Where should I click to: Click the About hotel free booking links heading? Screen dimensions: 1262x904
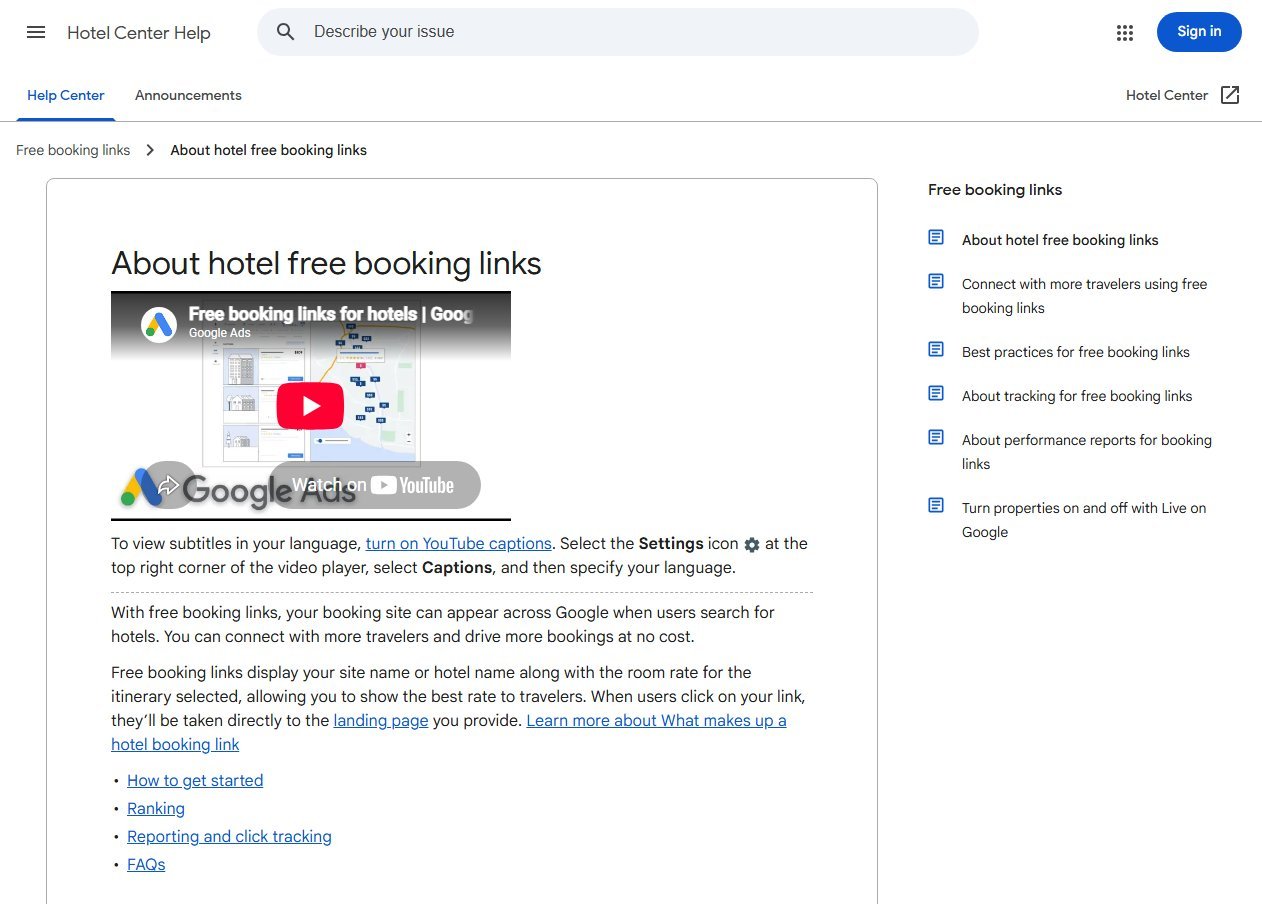tap(326, 264)
